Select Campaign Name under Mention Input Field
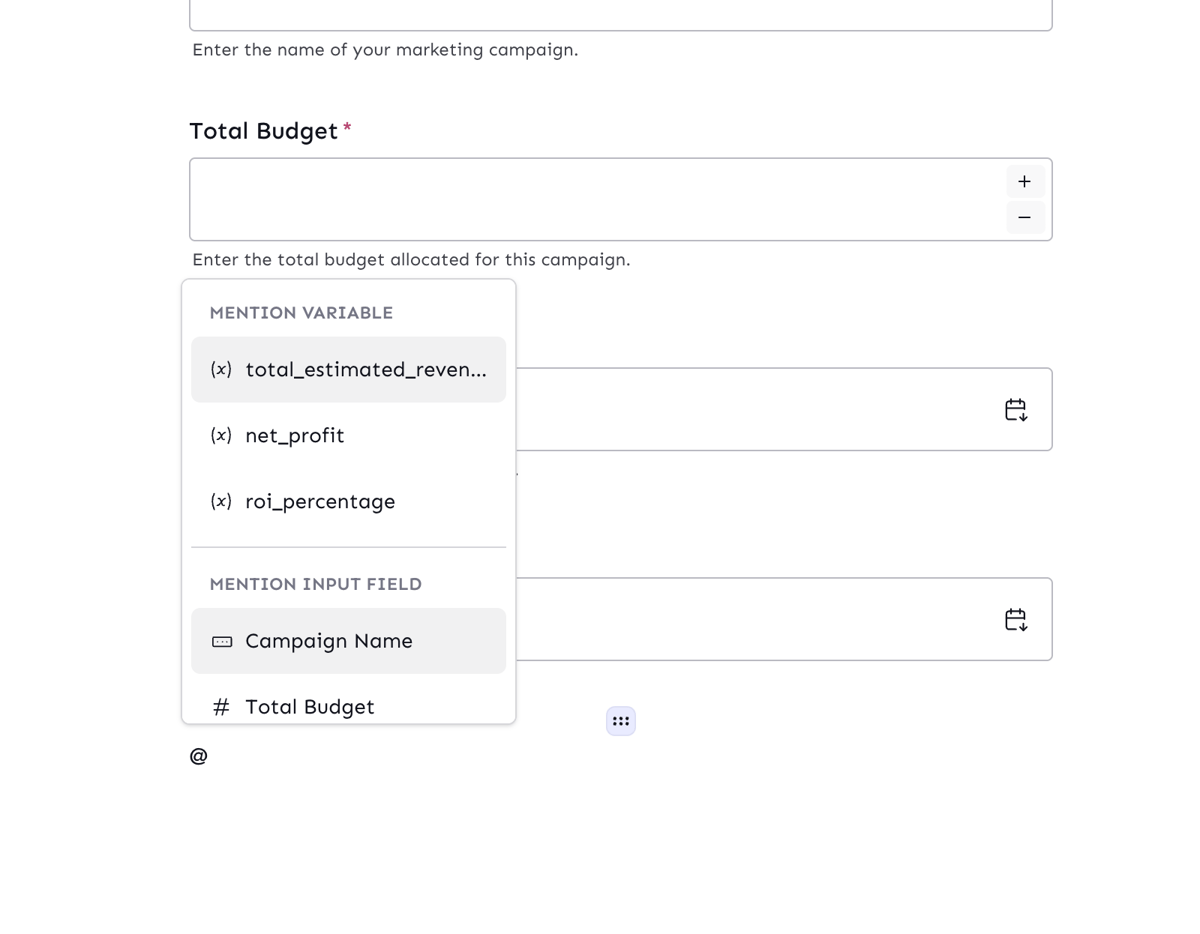The width and height of the screenshot is (1200, 934). pyautogui.click(x=329, y=641)
